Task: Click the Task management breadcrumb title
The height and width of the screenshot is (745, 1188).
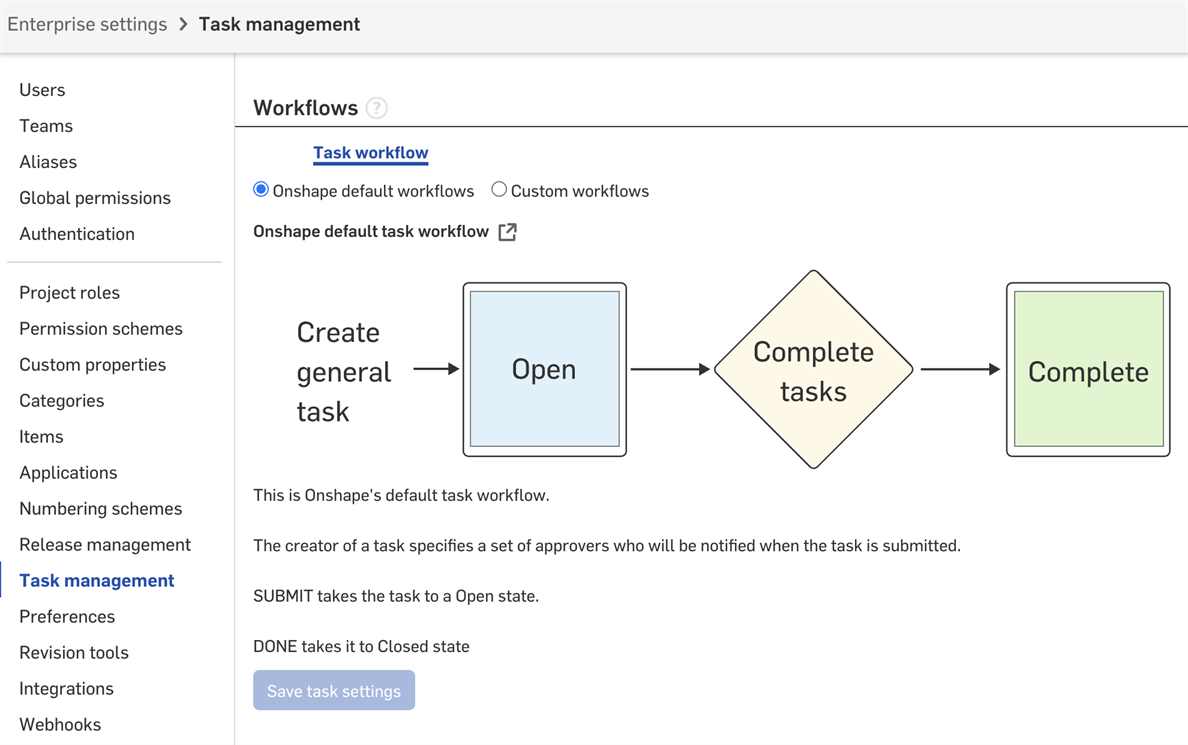Action: (x=280, y=24)
